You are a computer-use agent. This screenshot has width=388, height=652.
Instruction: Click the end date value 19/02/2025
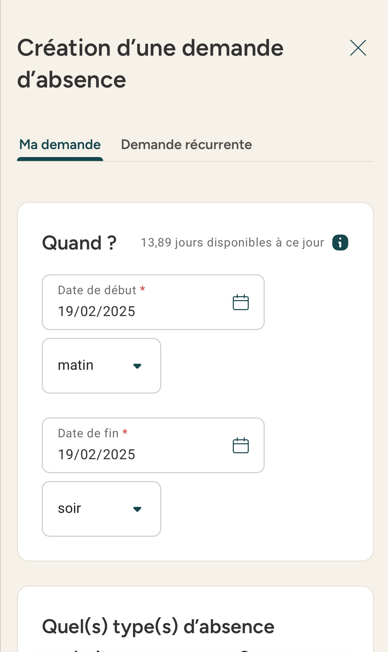96,454
